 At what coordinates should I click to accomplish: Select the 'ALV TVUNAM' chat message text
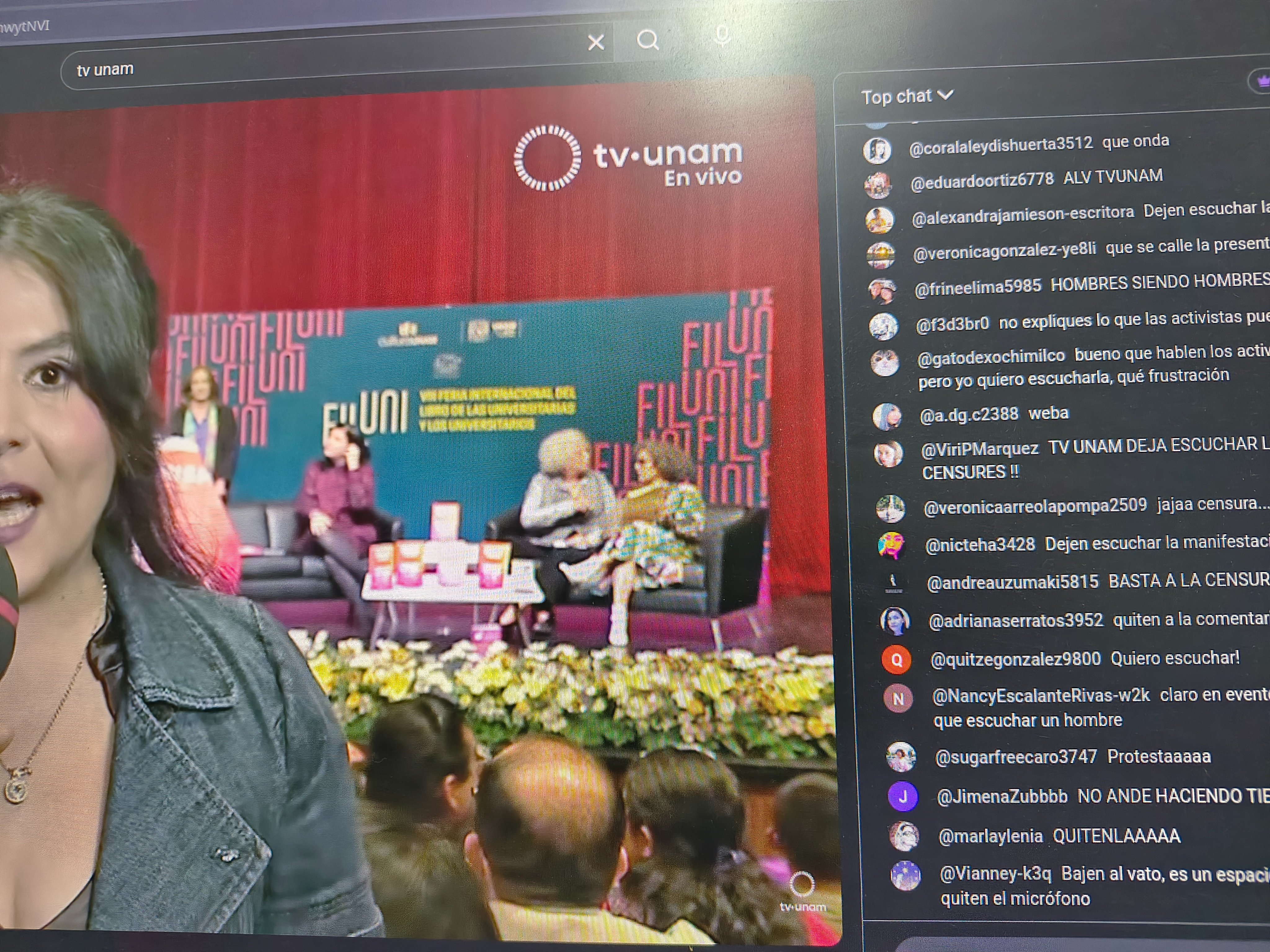coord(1113,177)
